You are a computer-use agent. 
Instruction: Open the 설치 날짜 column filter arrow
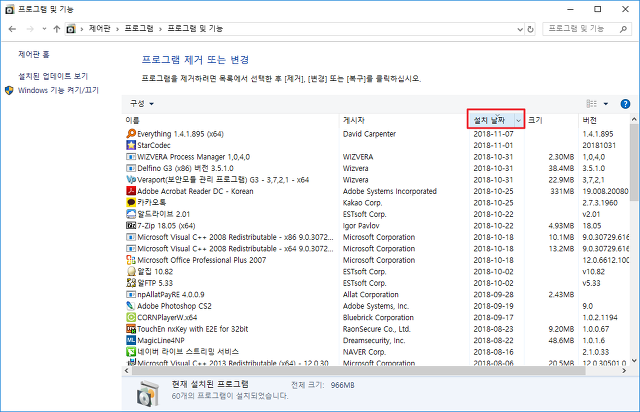[518, 120]
